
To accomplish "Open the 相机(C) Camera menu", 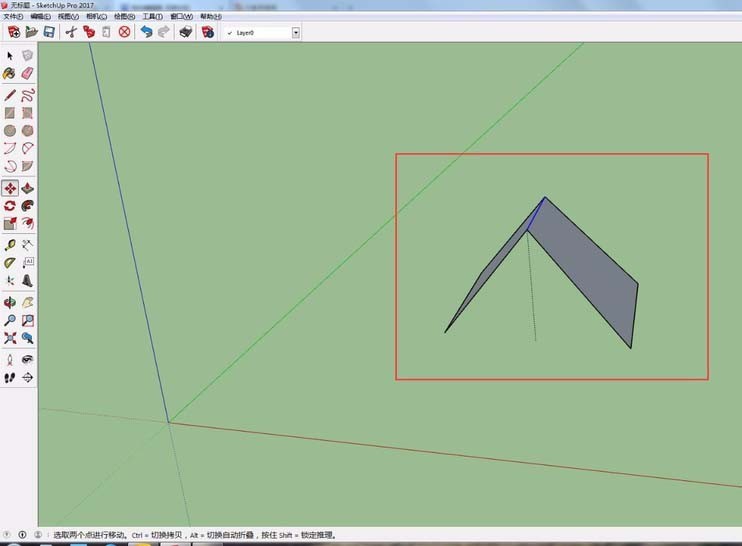I will [97, 16].
